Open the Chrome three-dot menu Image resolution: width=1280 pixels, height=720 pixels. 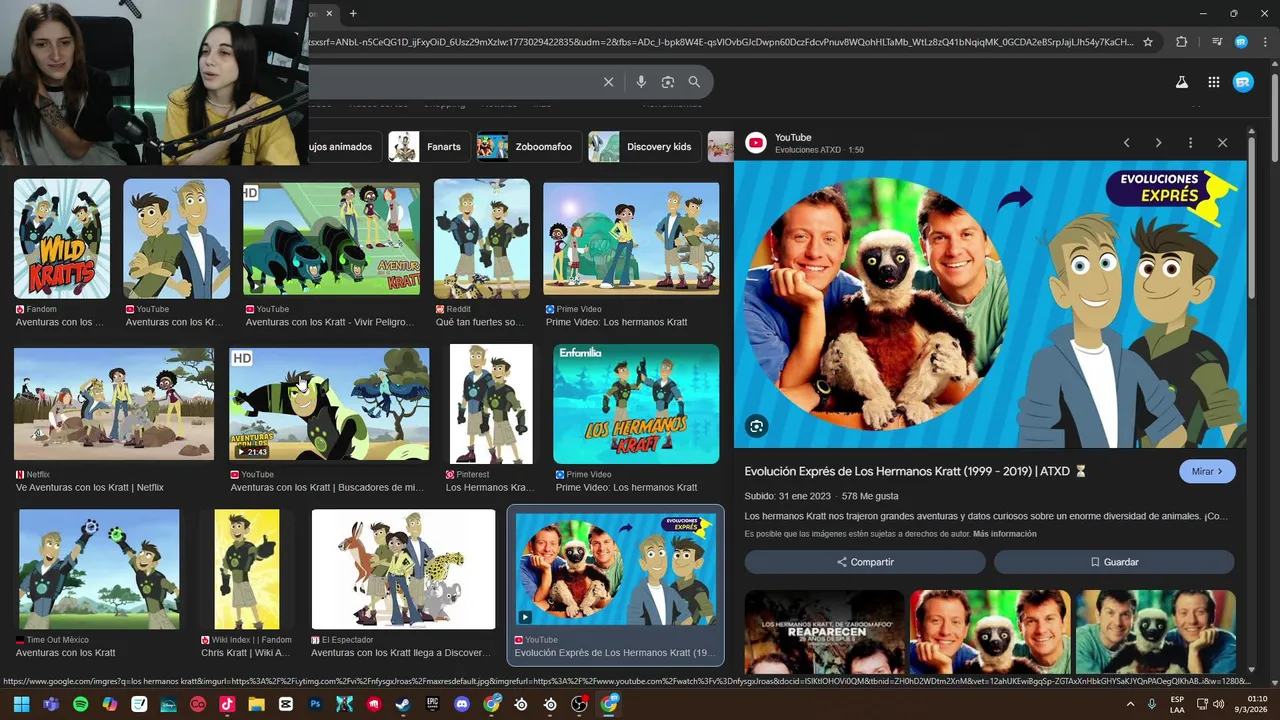1264,42
